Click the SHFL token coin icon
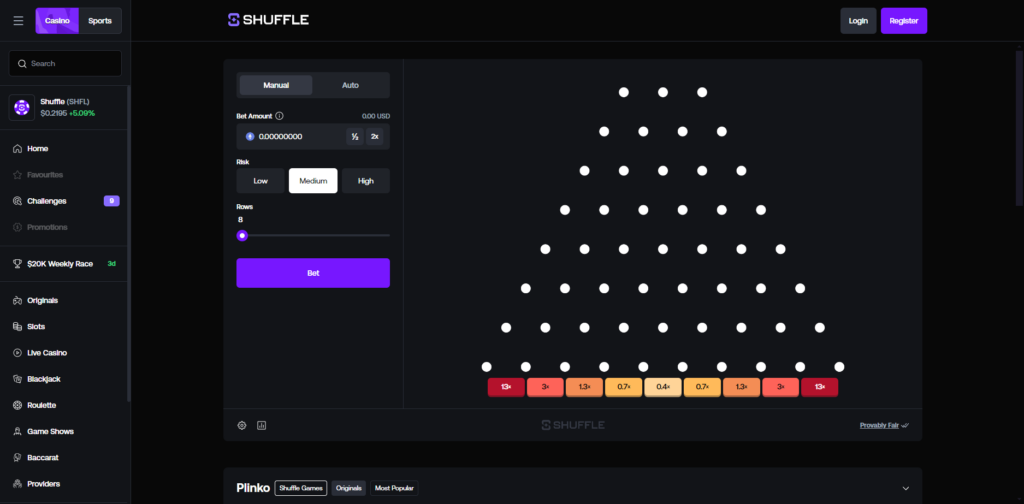 coord(22,107)
